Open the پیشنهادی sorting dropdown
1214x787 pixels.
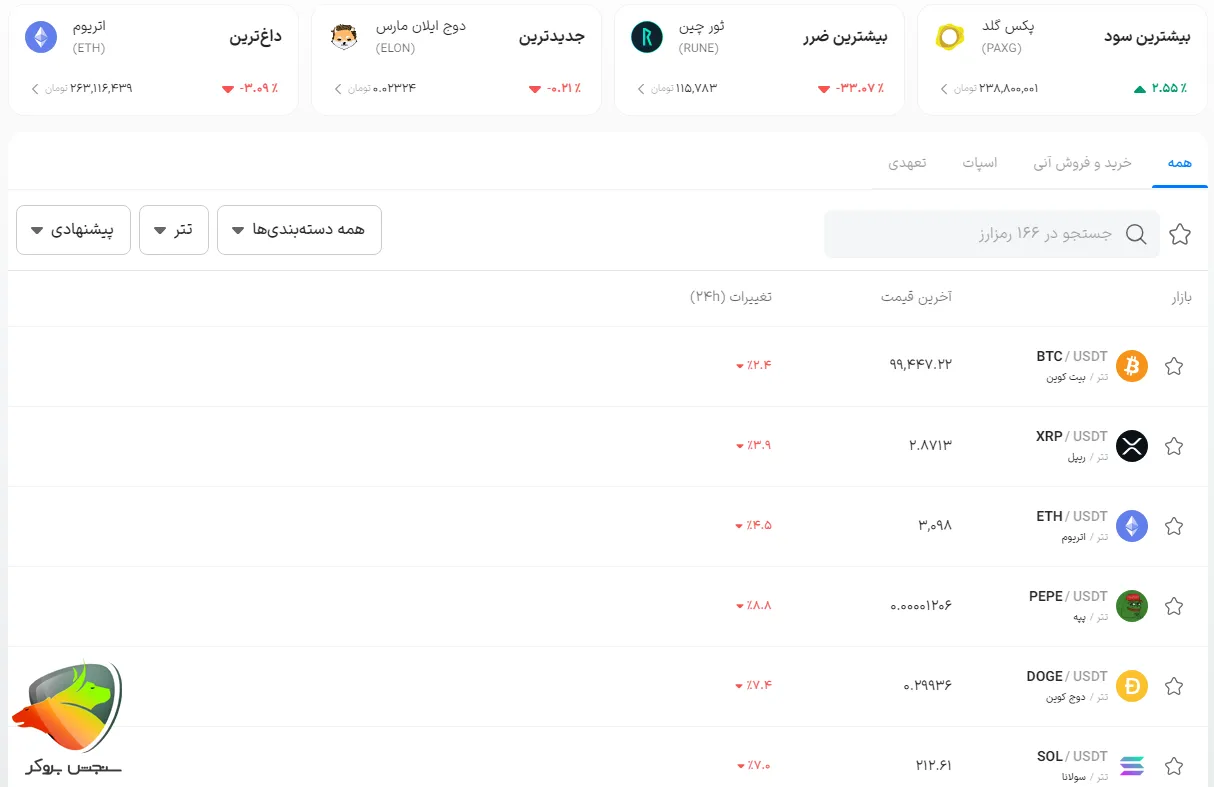coord(73,229)
